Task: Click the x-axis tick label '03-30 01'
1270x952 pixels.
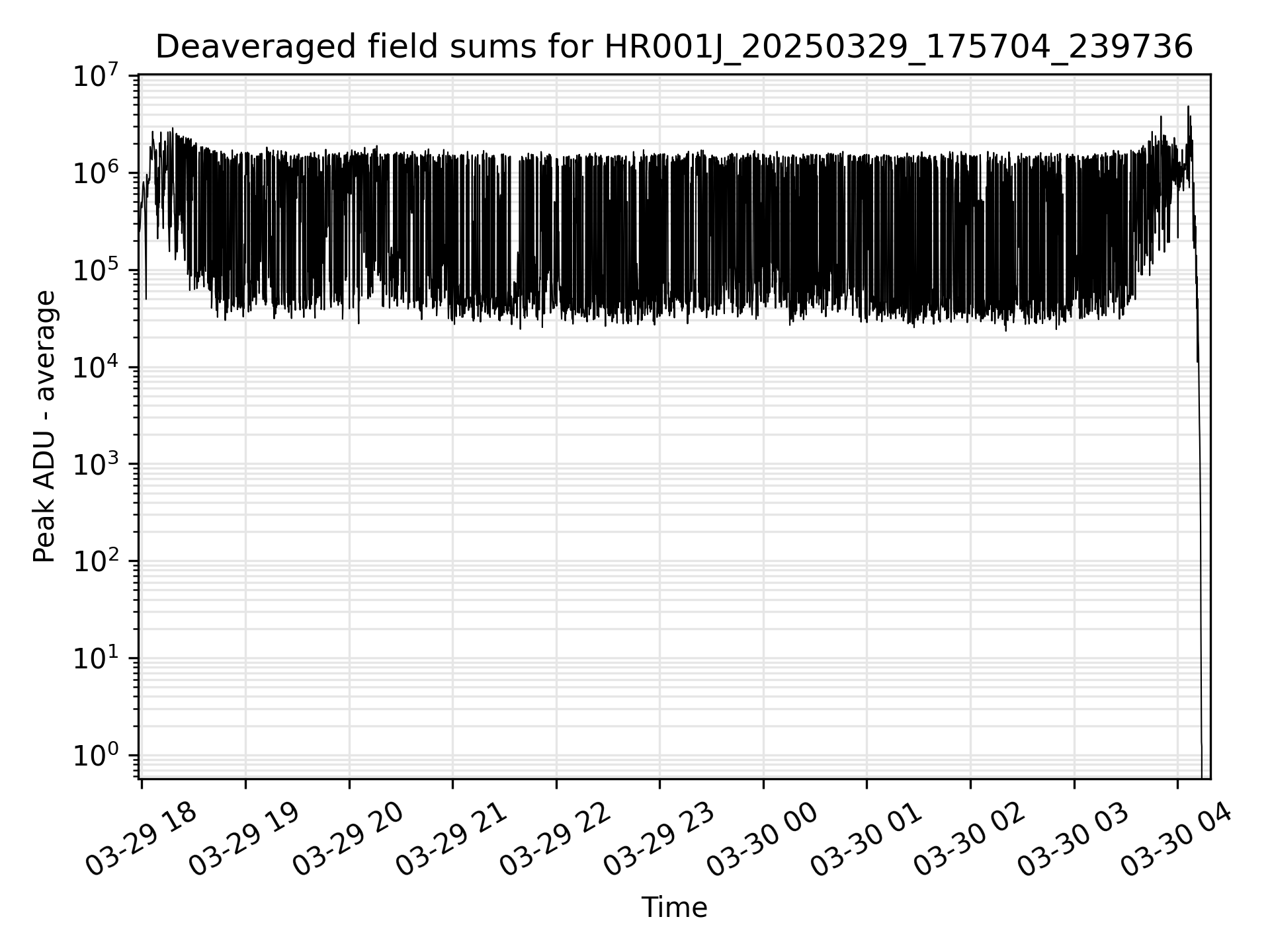Action: click(x=866, y=840)
